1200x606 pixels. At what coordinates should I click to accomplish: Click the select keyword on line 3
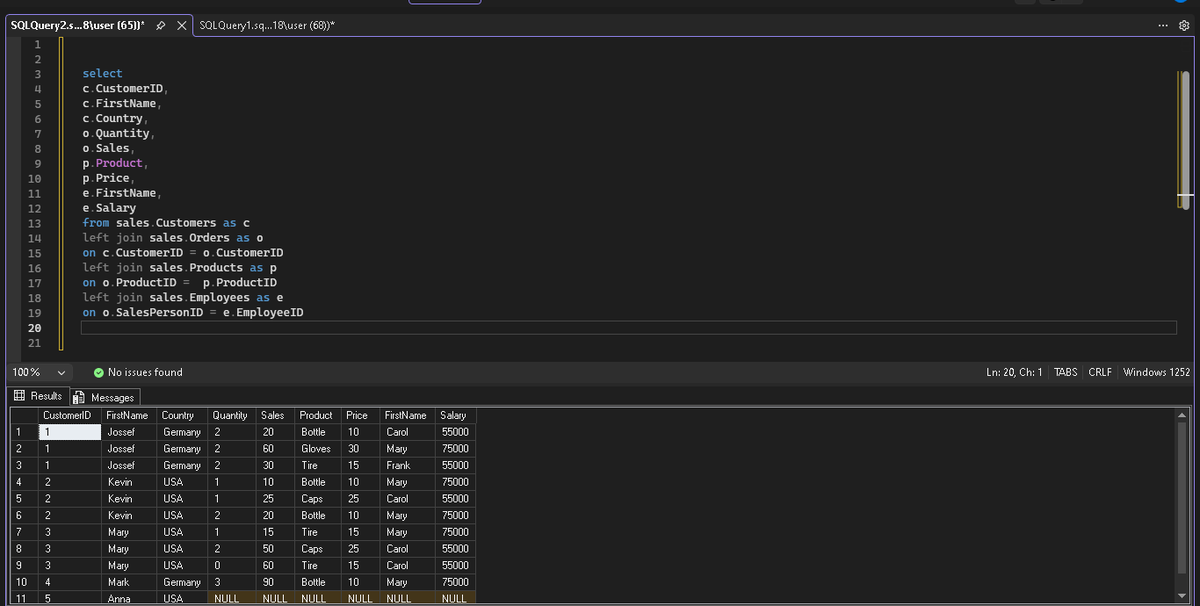[x=102, y=73]
